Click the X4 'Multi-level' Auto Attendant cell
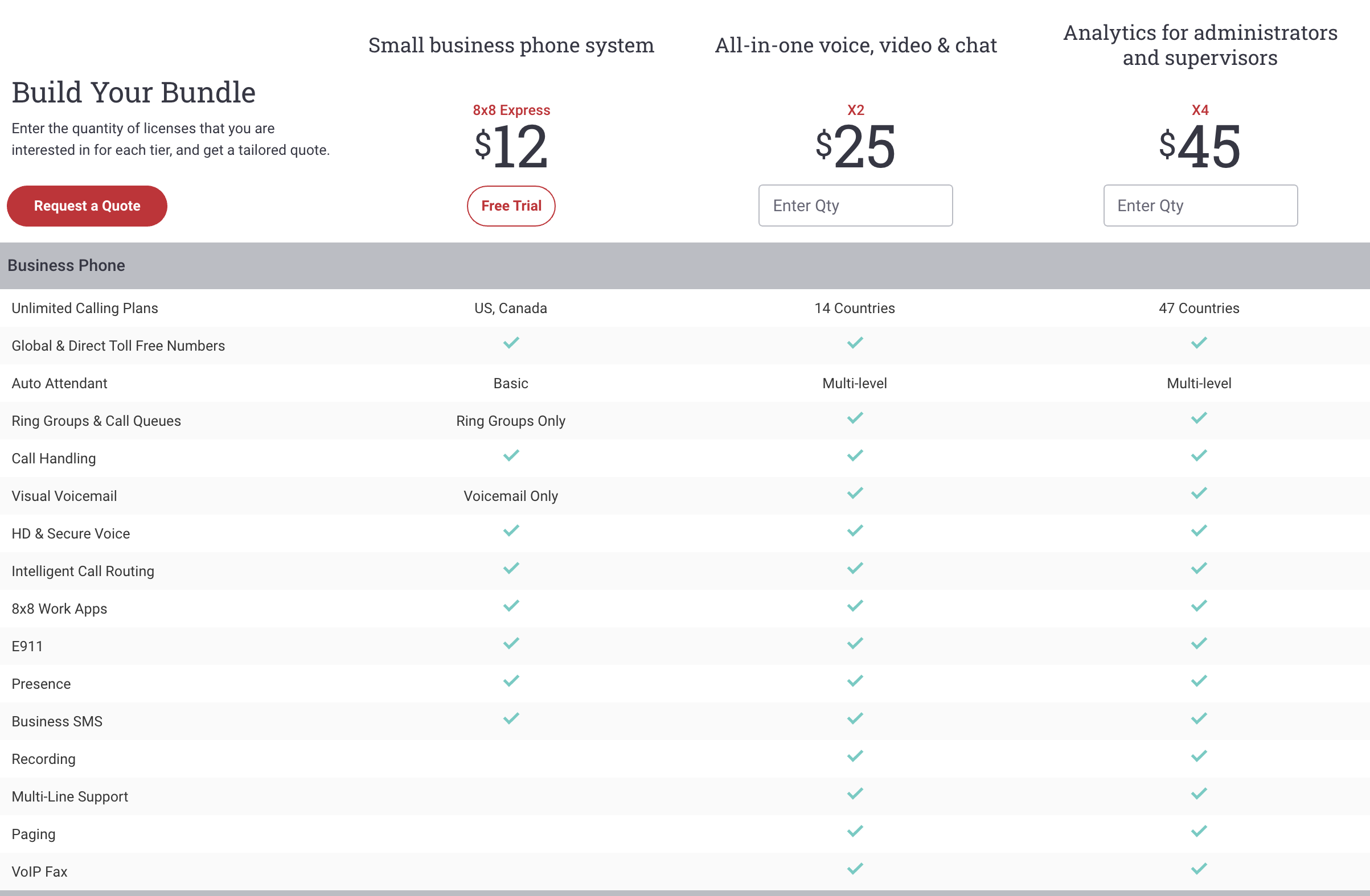Screen dimensions: 1370x896 tap(1199, 383)
